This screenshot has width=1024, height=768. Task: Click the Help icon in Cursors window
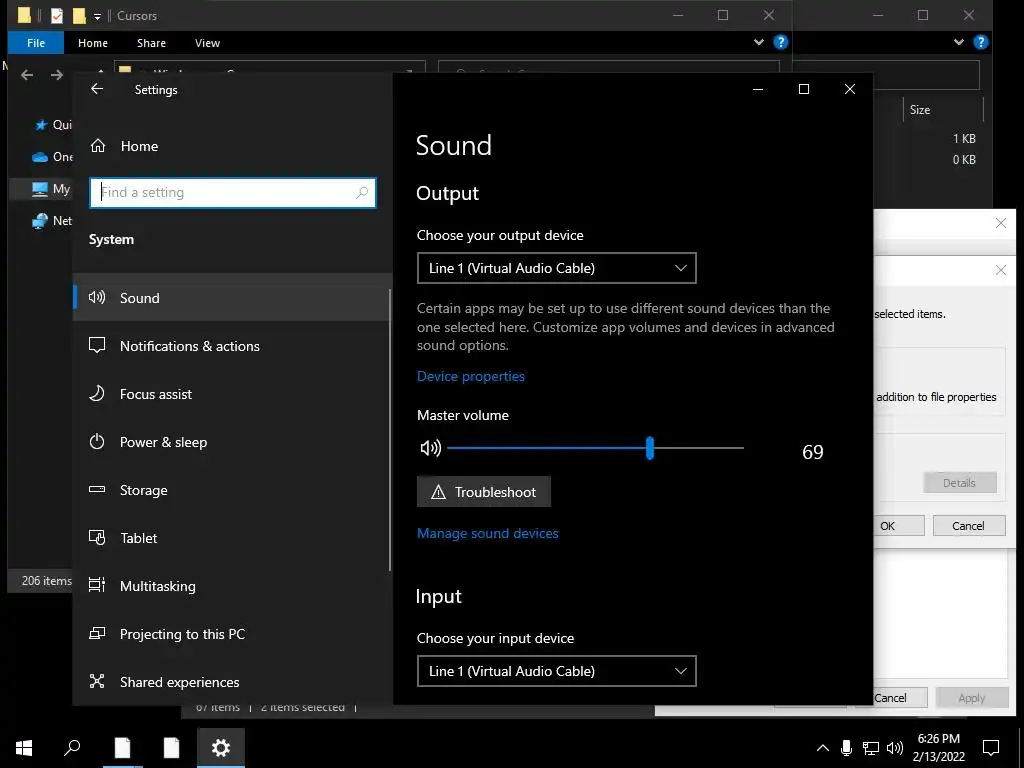(780, 42)
